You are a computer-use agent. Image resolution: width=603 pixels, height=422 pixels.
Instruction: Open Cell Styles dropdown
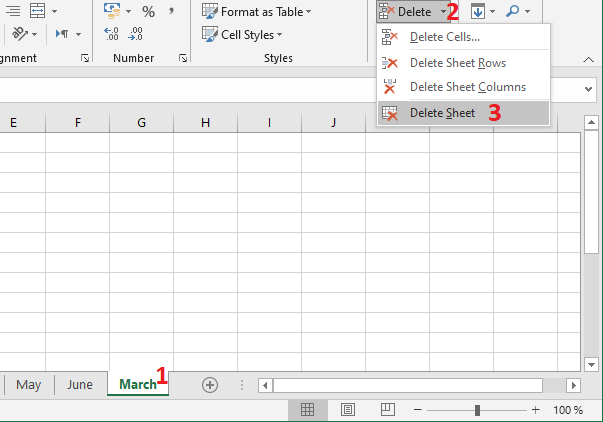242,35
